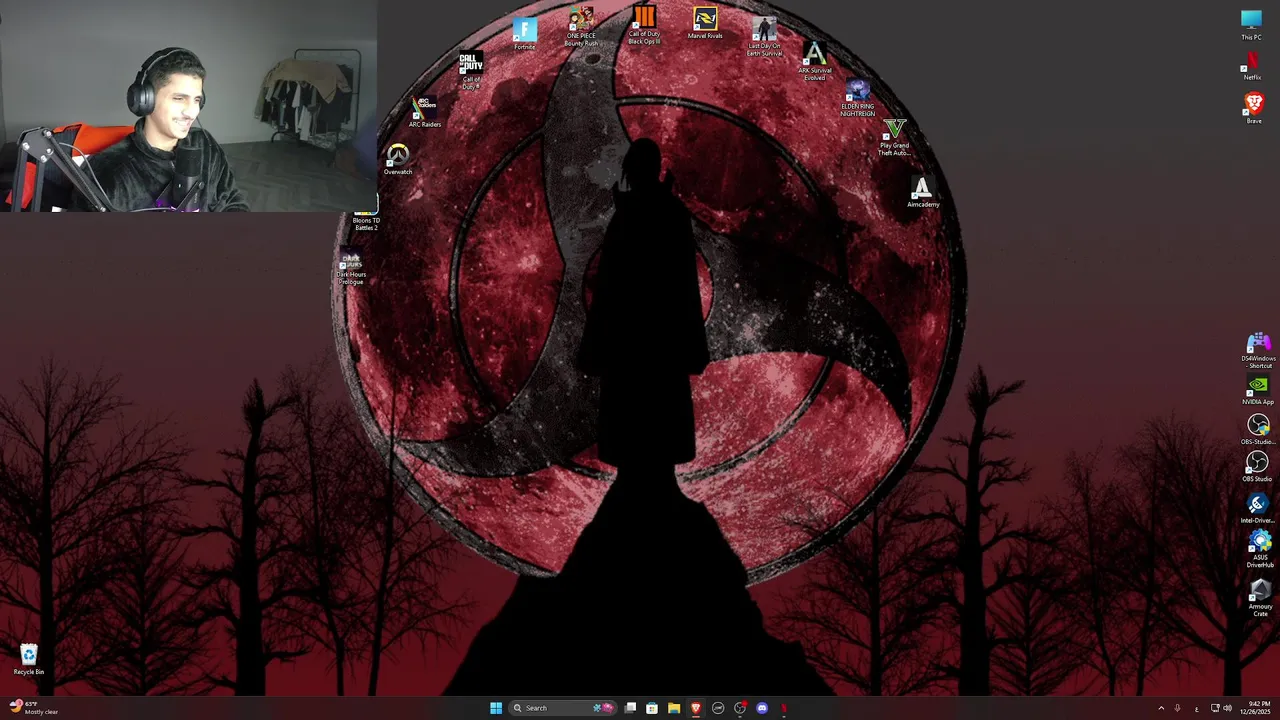Select the ARC Raiders shortcut

pyautogui.click(x=425, y=112)
